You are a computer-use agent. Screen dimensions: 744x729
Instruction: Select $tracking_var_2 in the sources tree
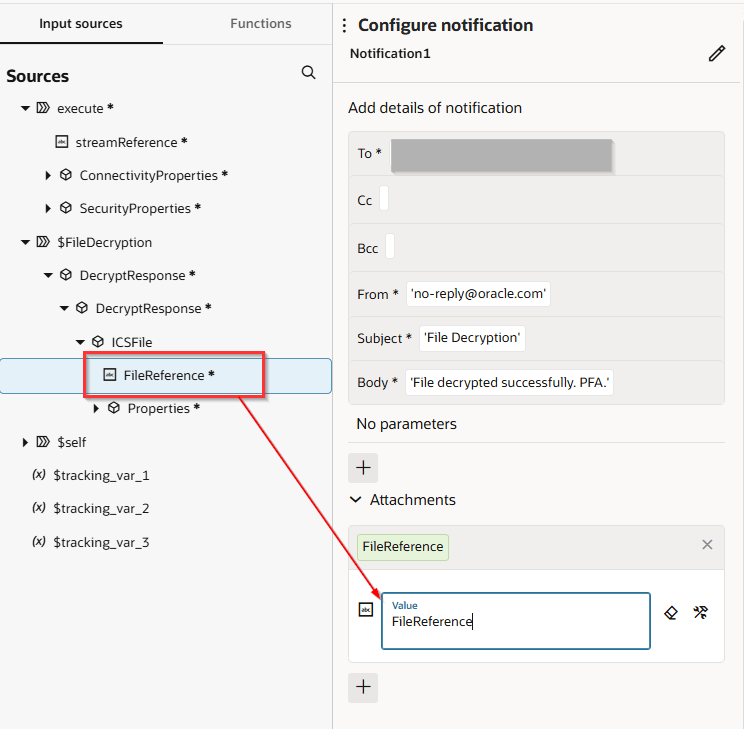pyautogui.click(x=100, y=509)
